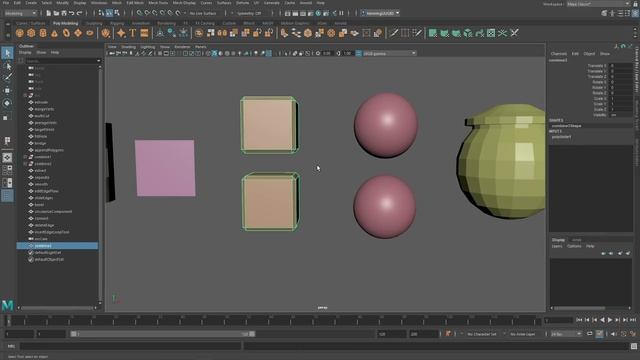Switch to single-pane viewport layout button
This screenshot has width=640, height=360.
point(7,158)
